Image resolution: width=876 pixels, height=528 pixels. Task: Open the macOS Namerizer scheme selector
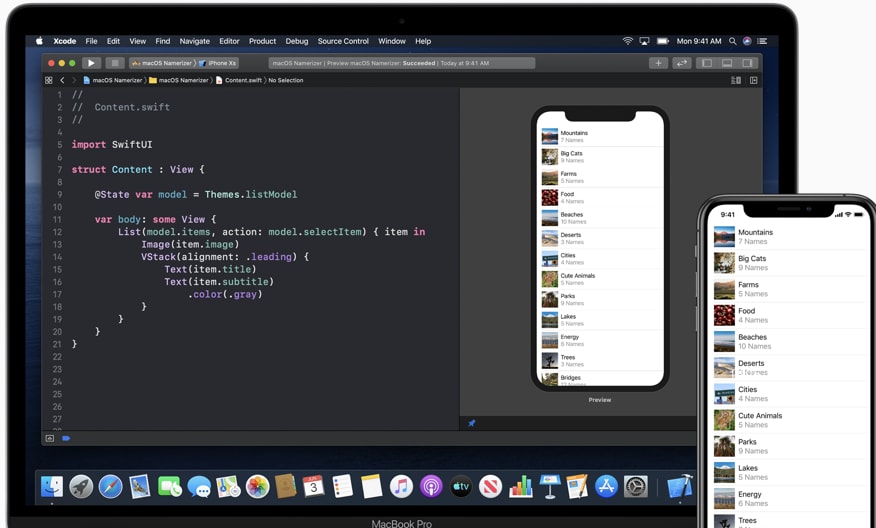tap(163, 63)
